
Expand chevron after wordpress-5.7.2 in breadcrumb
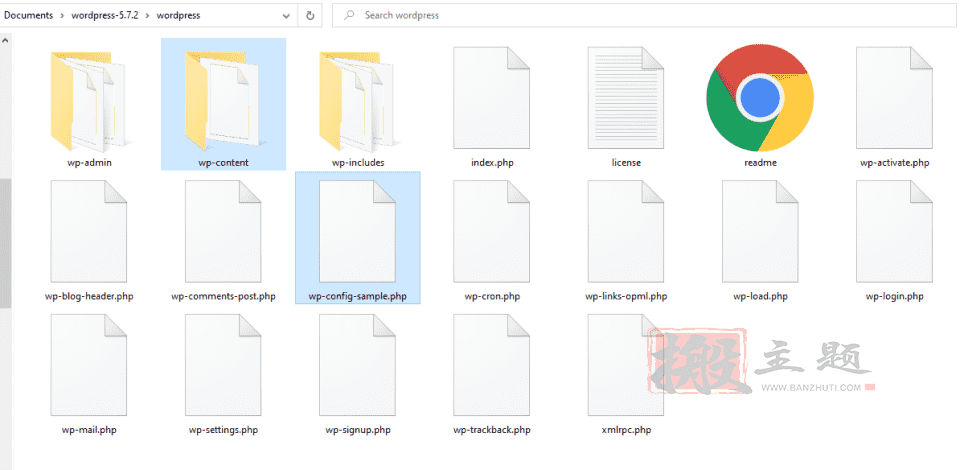click(x=148, y=16)
